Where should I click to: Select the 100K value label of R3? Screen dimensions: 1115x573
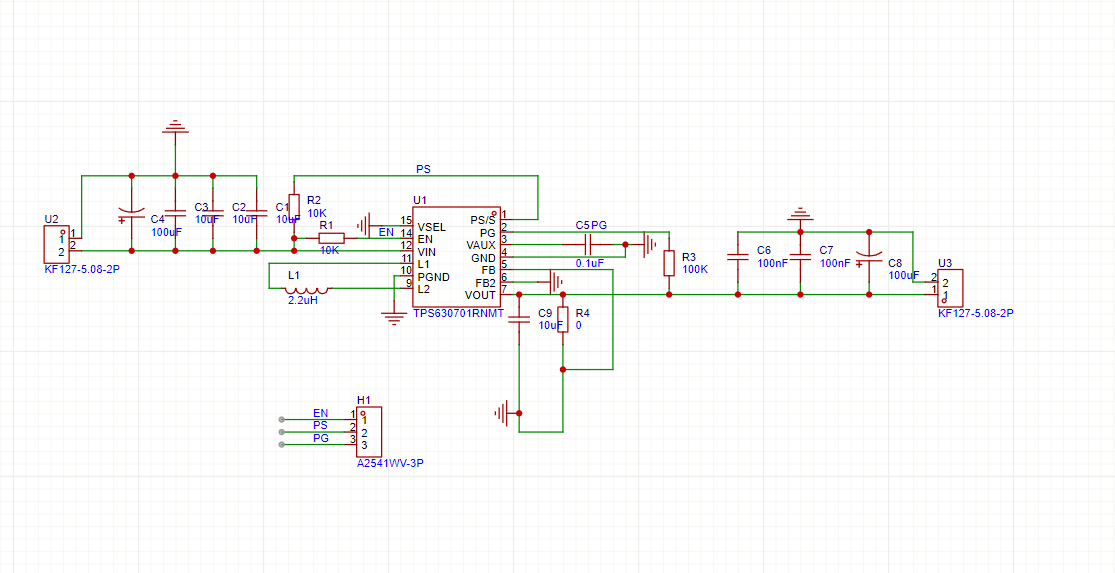(x=695, y=270)
